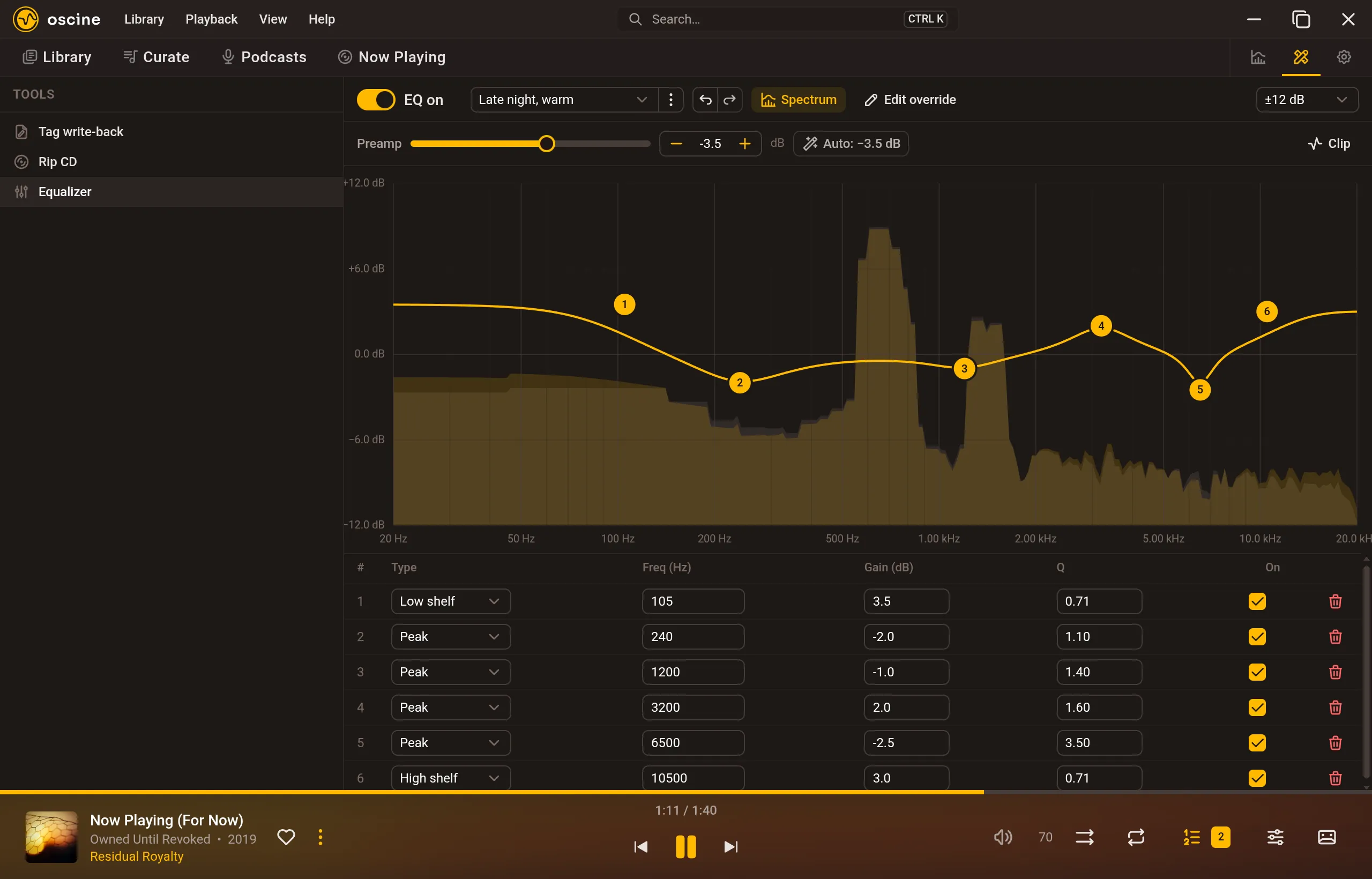Seek on the playback progress bar
This screenshot has width=1372, height=879.
tap(686, 792)
